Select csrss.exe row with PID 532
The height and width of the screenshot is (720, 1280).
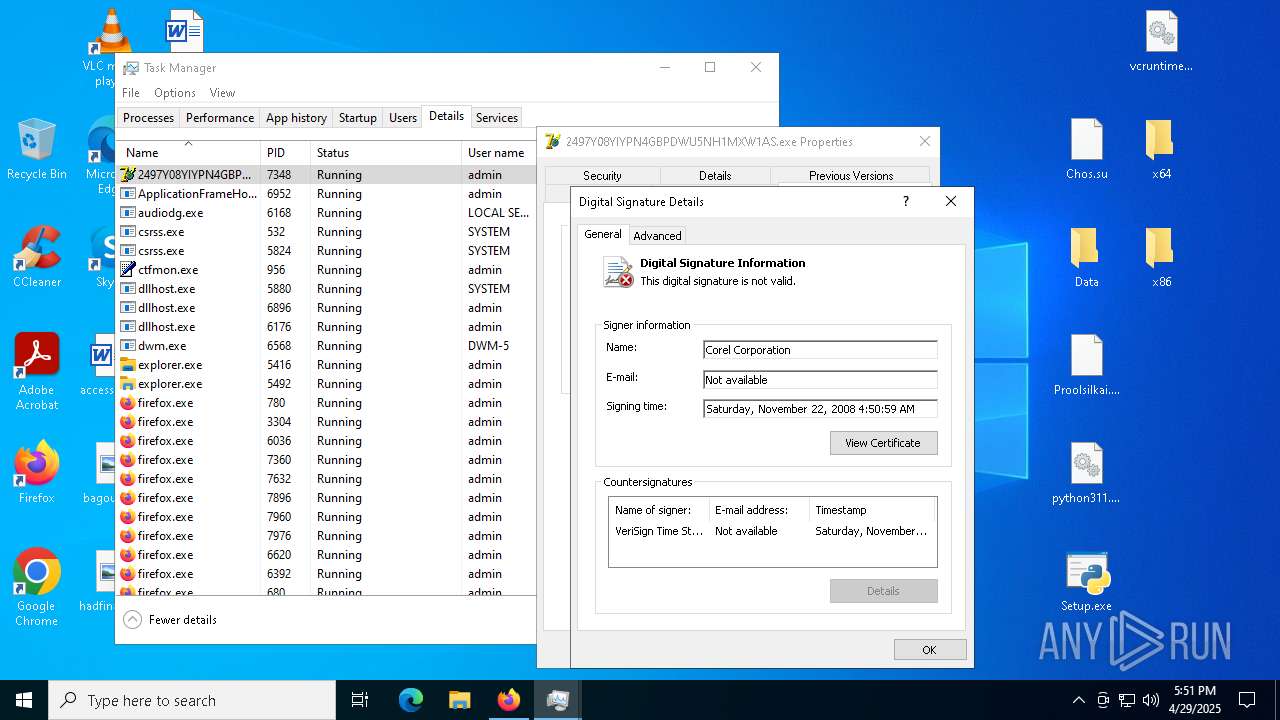(327, 232)
